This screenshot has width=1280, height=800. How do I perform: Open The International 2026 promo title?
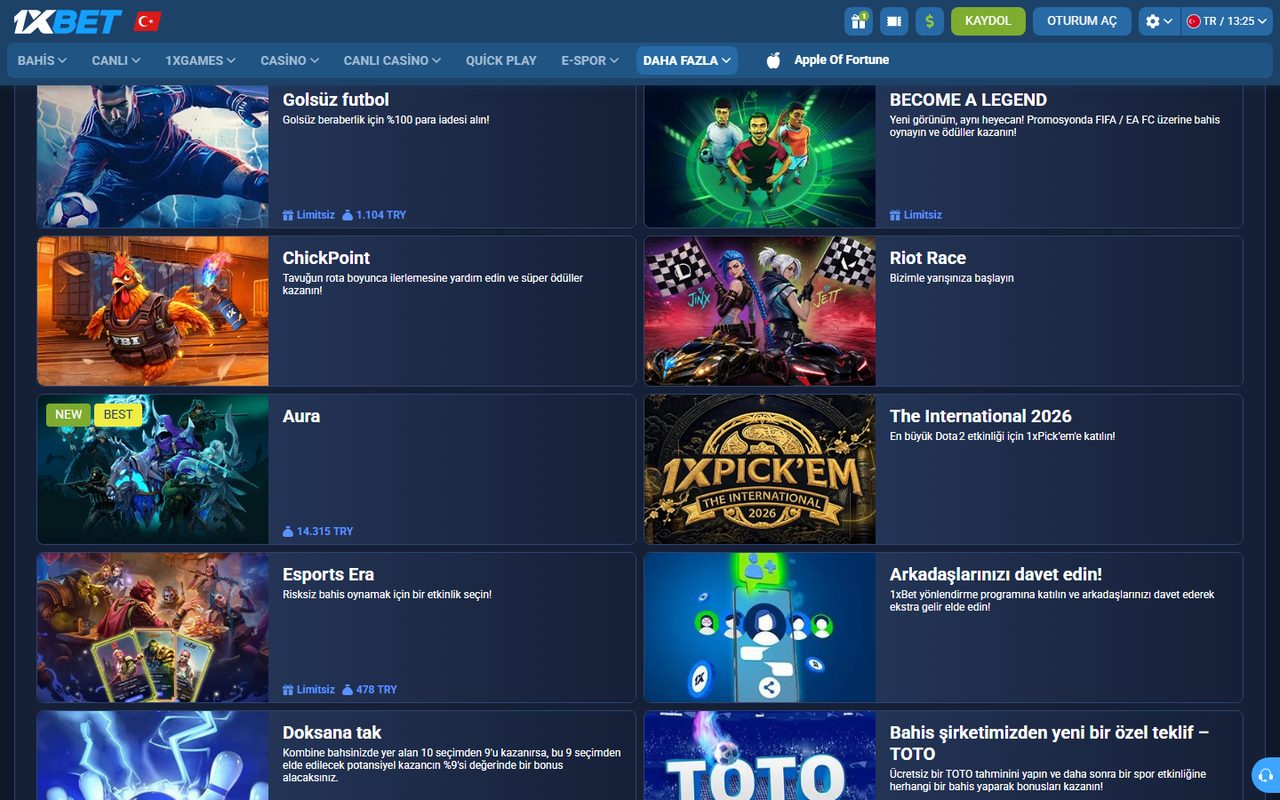click(980, 416)
